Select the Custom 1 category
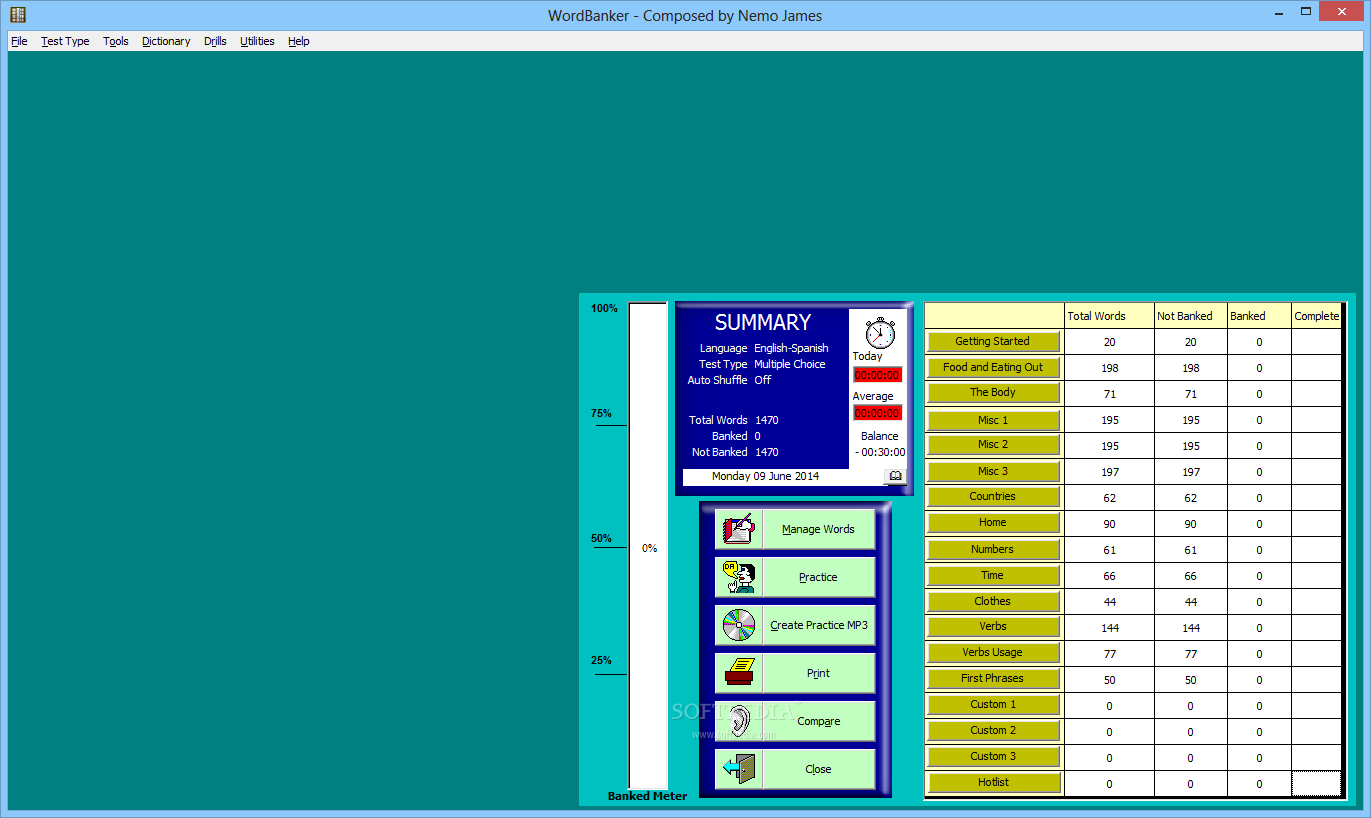Image resolution: width=1371 pixels, height=818 pixels. coord(993,705)
